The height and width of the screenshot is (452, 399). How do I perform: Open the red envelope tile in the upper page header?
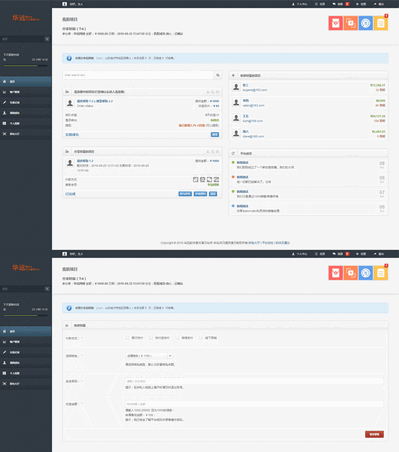coord(336,23)
